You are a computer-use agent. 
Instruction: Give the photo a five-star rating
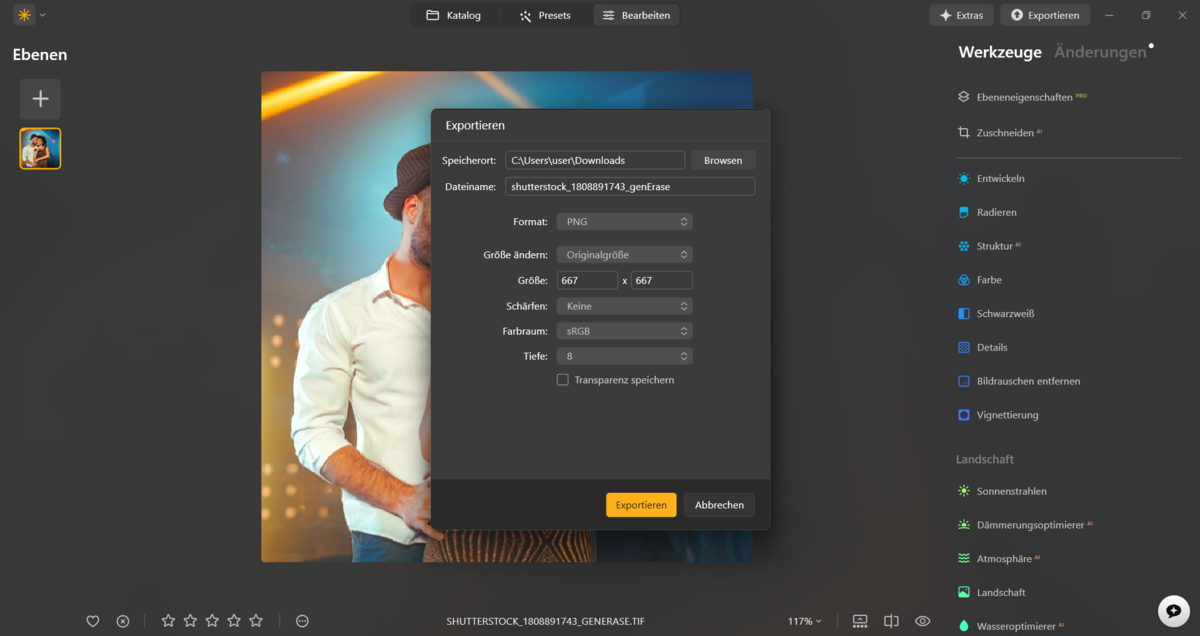point(255,620)
